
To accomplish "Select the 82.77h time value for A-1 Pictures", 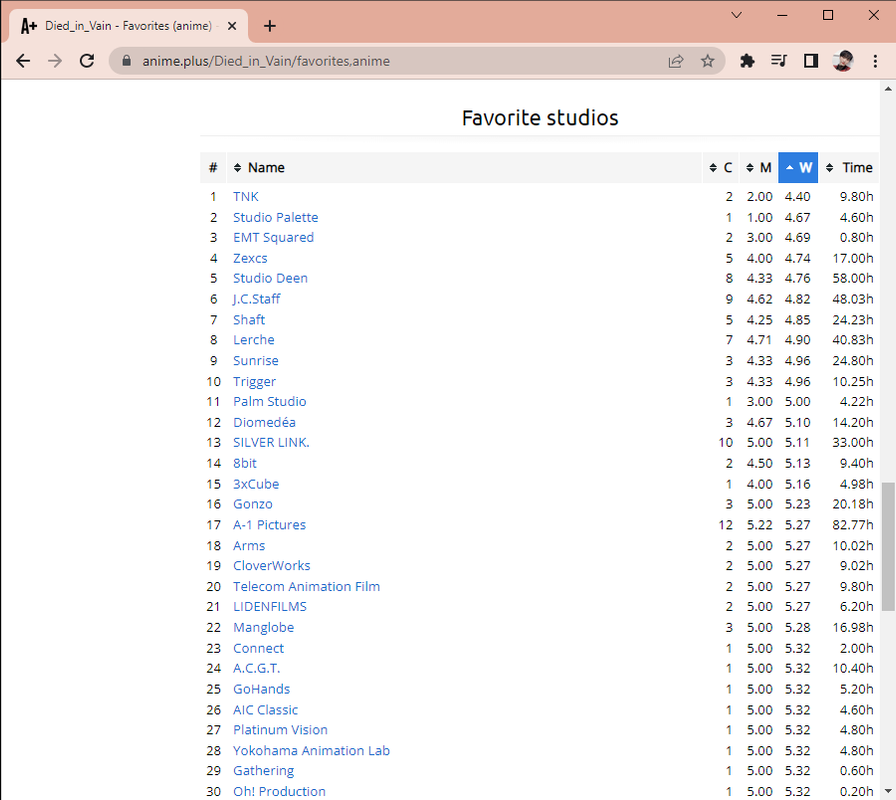I will tap(853, 525).
